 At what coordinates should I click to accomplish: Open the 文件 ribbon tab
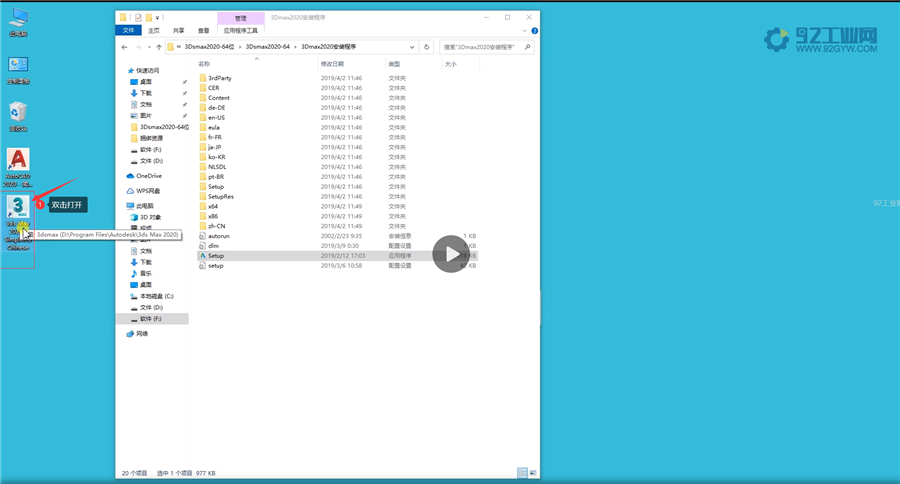pos(128,30)
